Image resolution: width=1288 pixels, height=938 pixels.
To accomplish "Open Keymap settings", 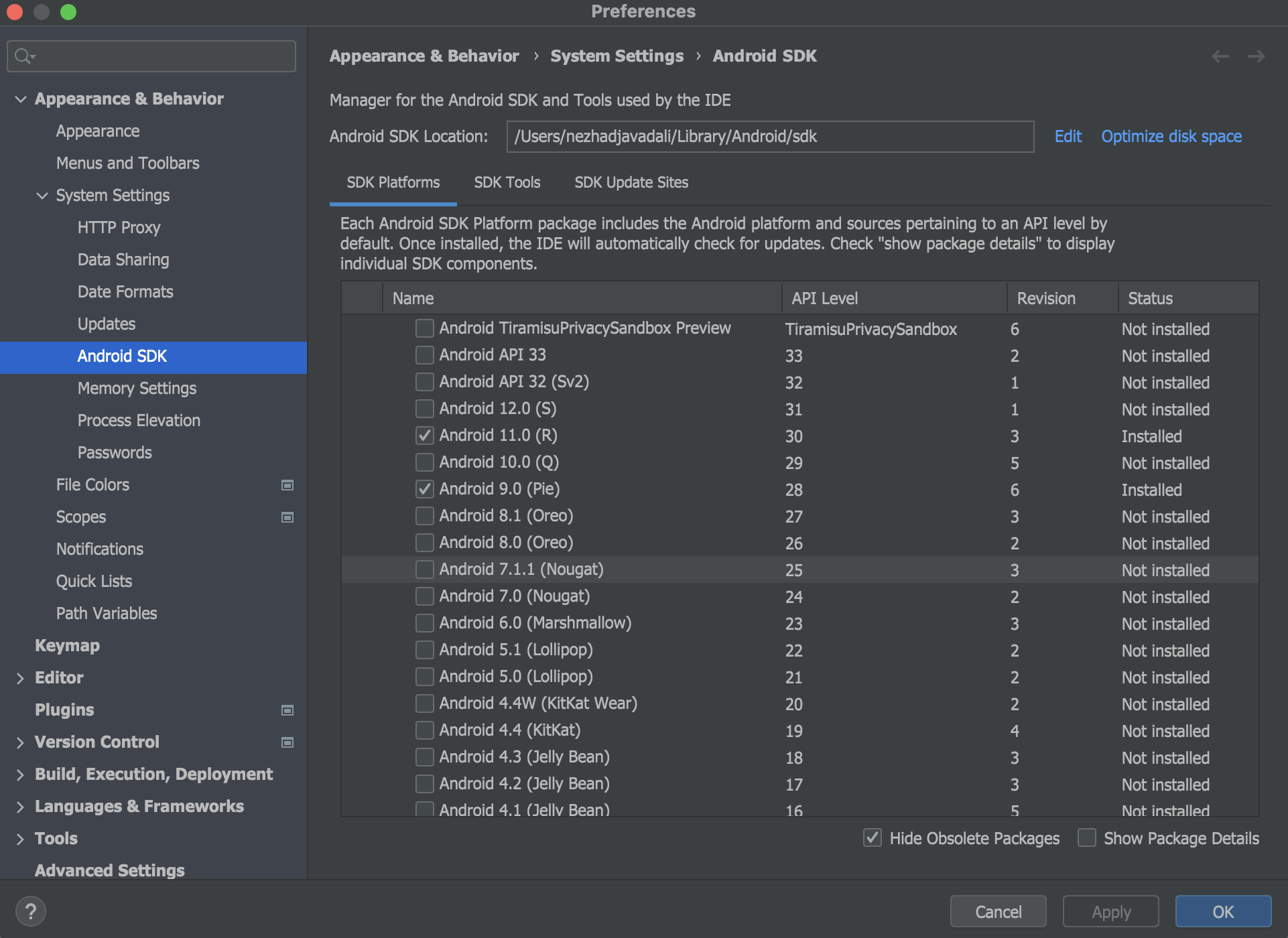I will pyautogui.click(x=67, y=646).
